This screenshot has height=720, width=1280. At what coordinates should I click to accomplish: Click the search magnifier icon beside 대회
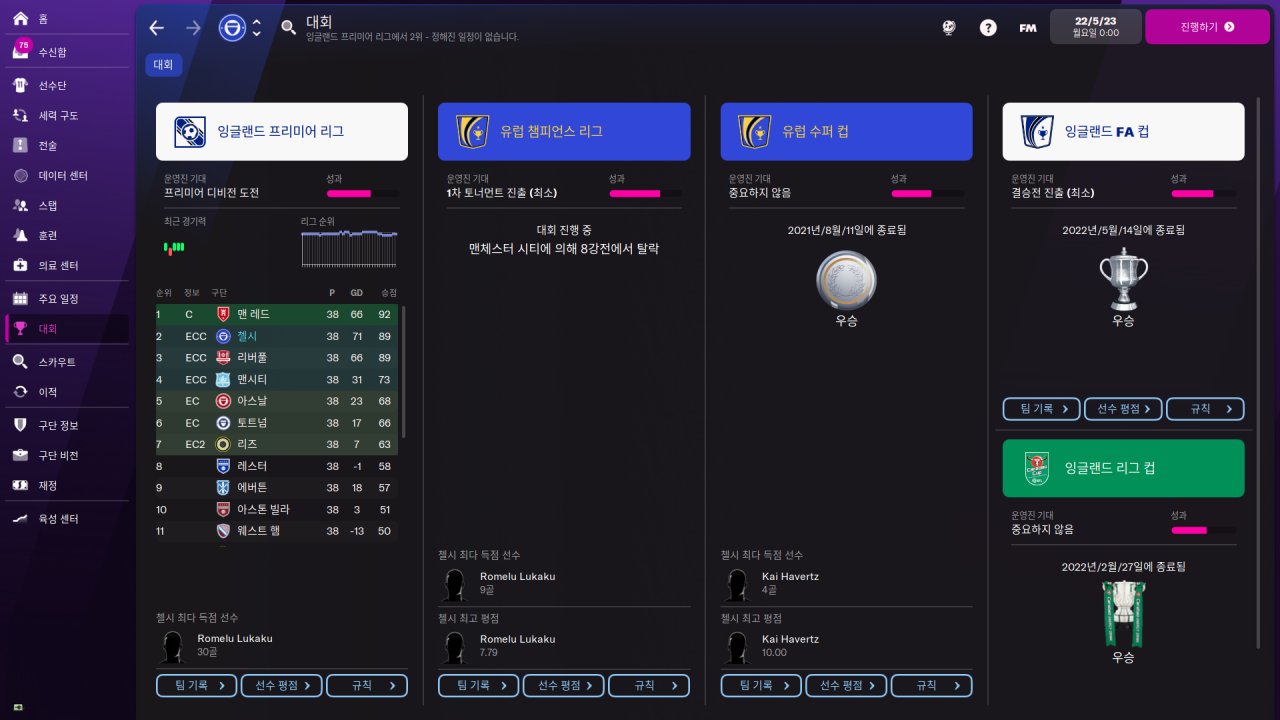click(288, 28)
